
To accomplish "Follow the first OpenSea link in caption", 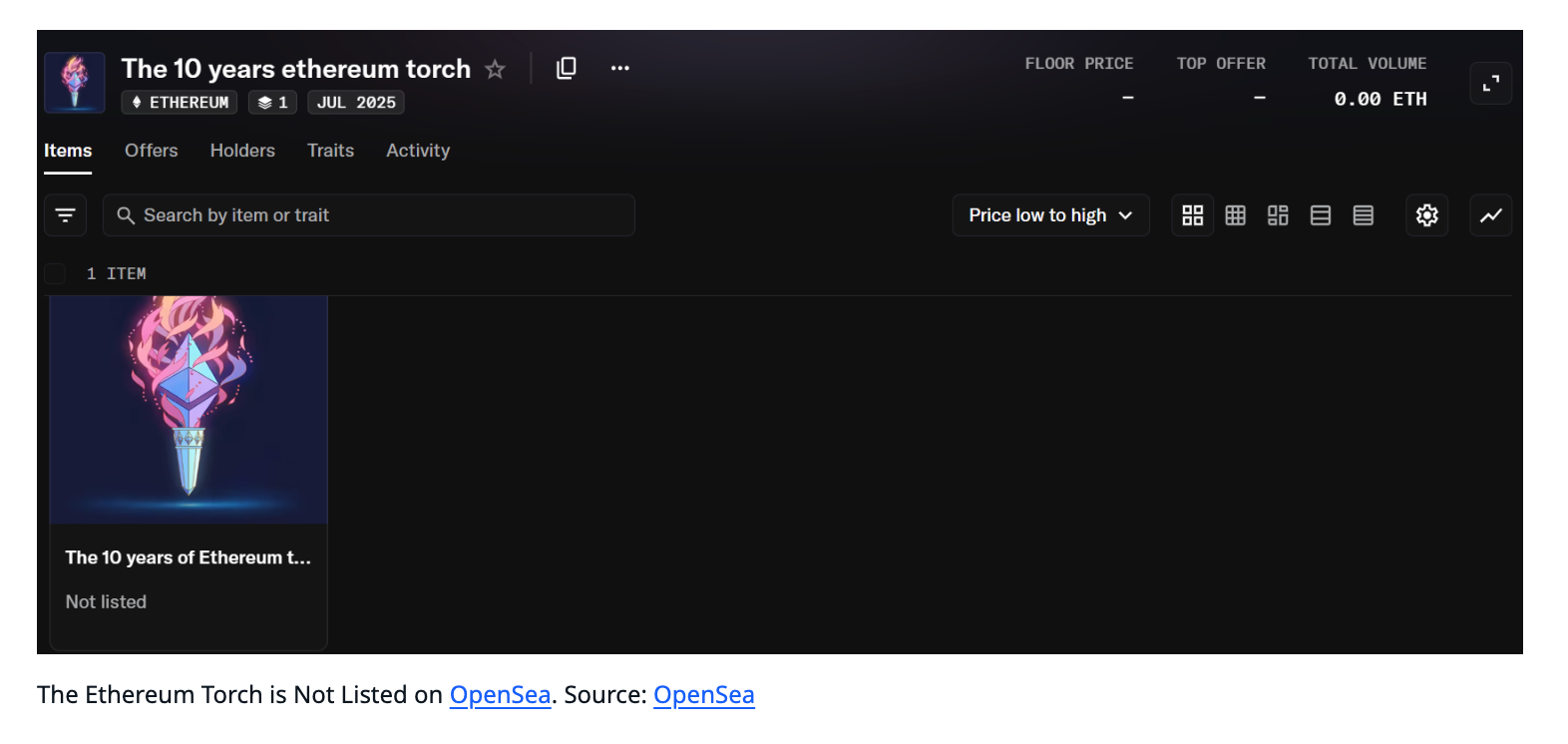I will pos(501,695).
